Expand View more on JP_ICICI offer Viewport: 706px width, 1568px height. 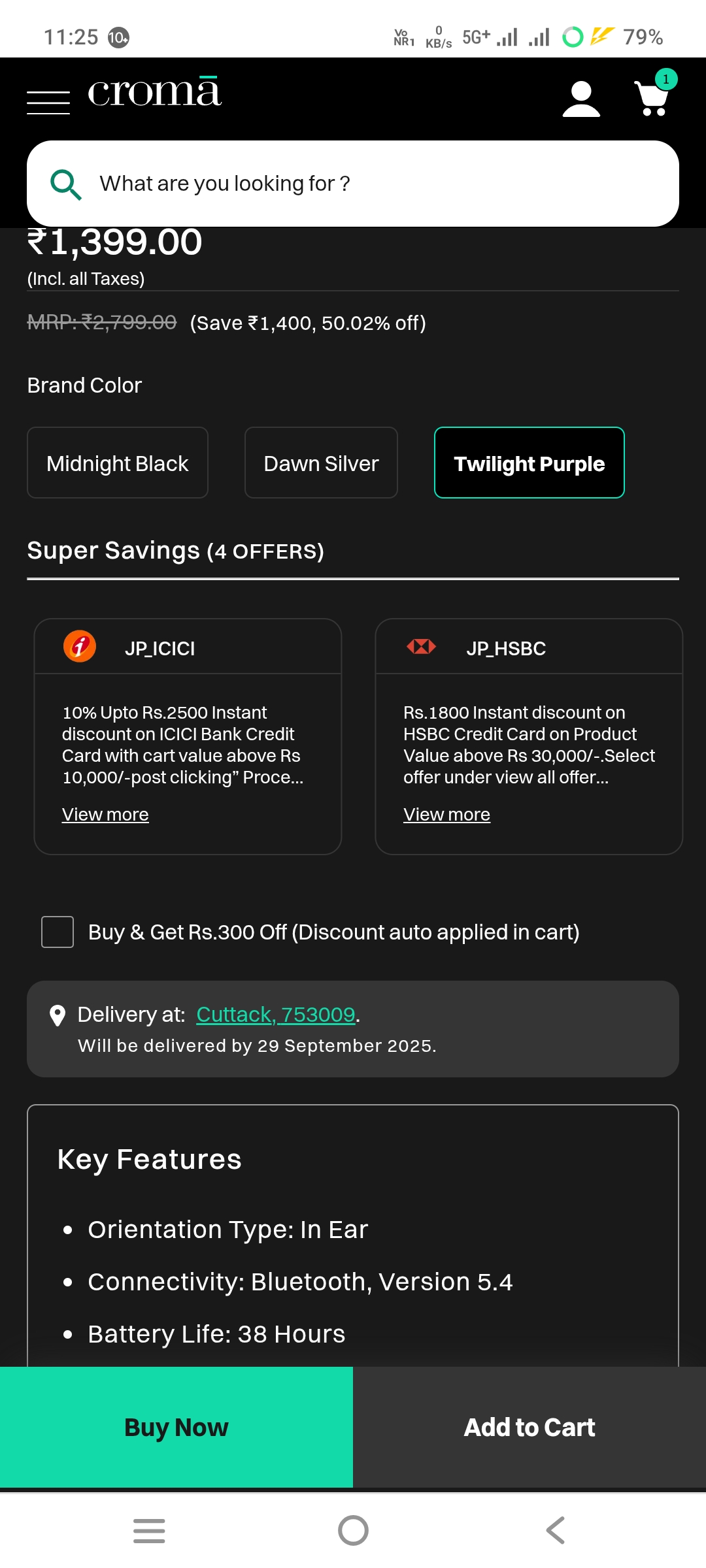point(105,815)
